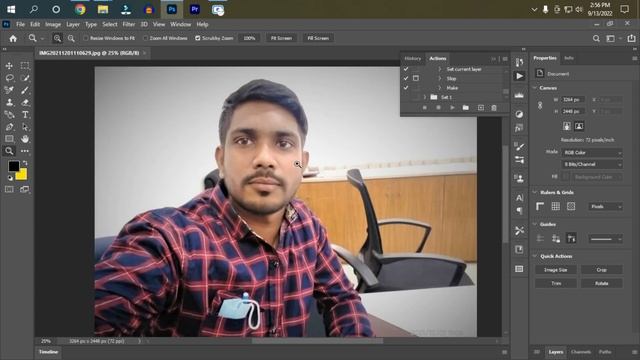Viewport: 640px width, 360px height.
Task: Delete action with trash icon
Action: click(494, 108)
